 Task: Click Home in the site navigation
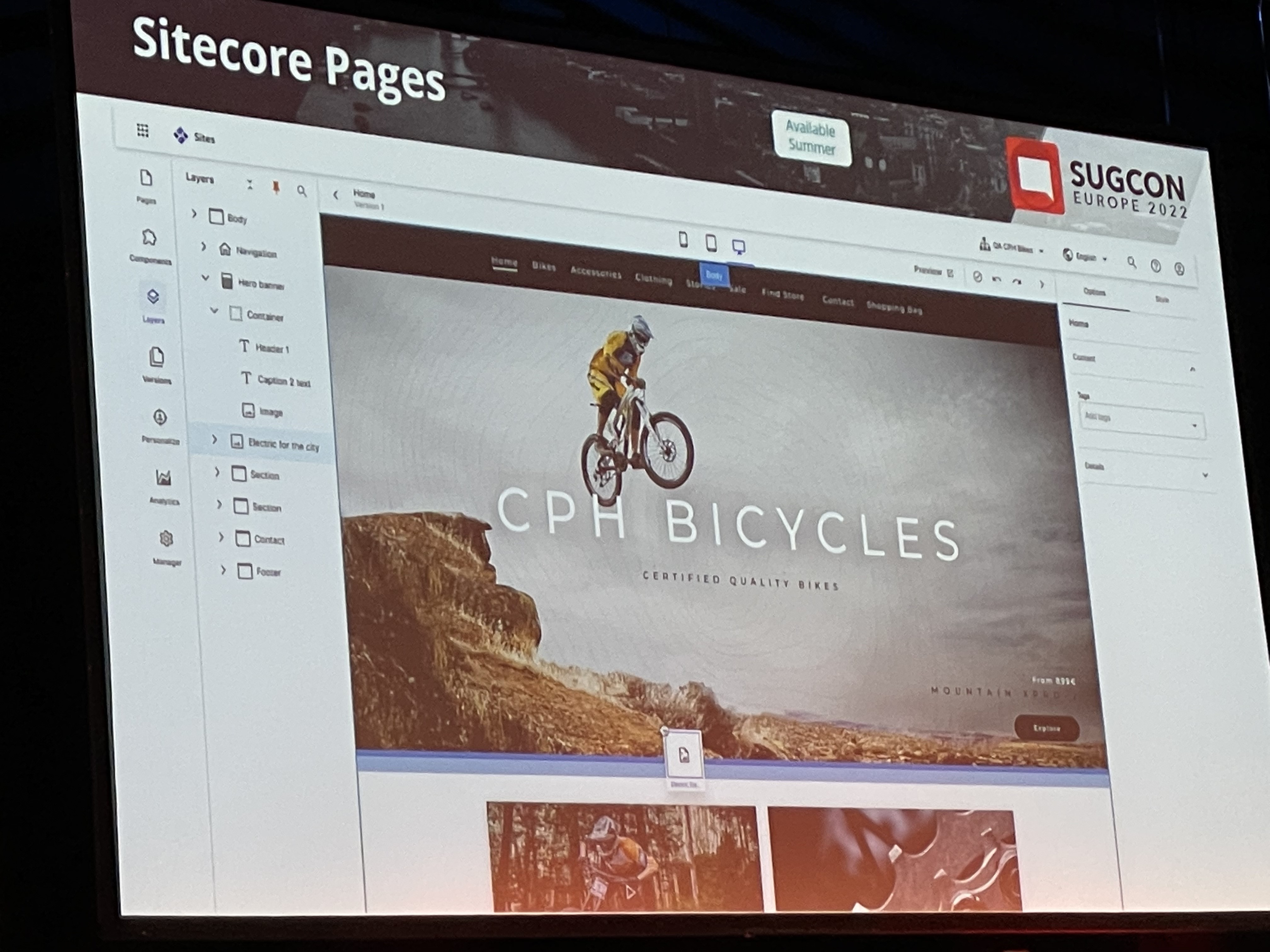(x=504, y=263)
